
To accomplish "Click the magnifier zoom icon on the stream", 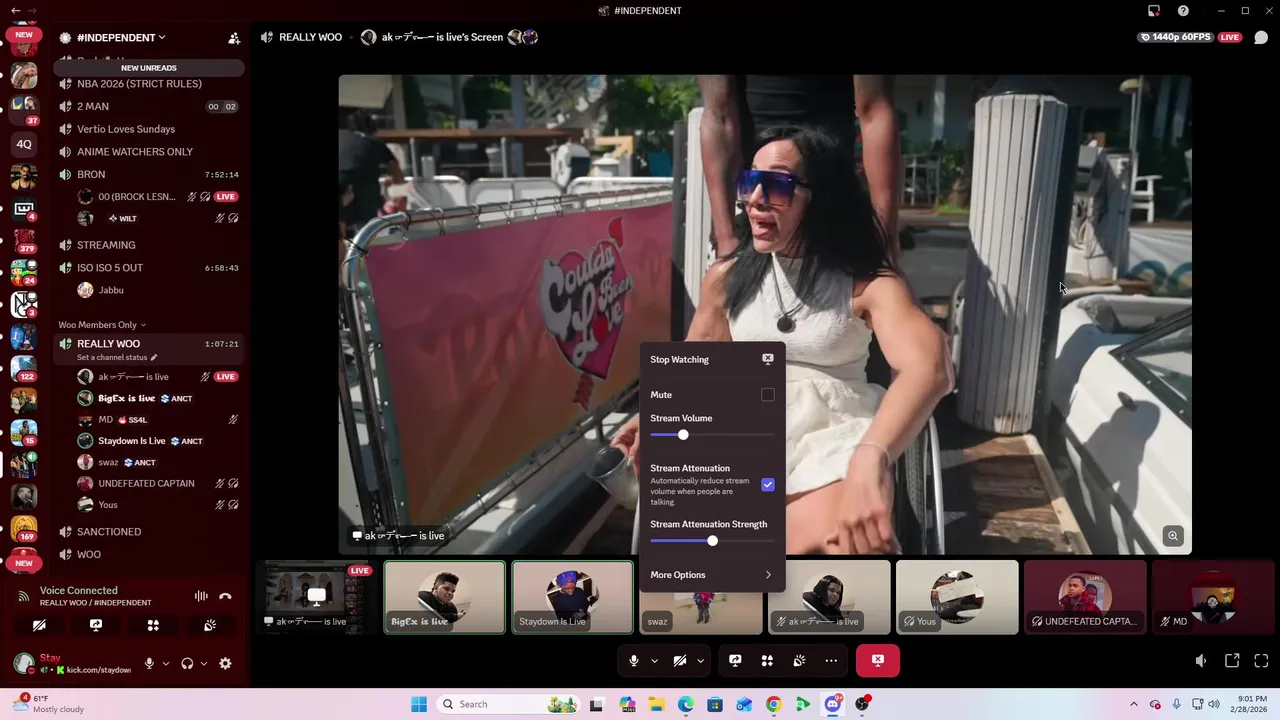I will [1173, 536].
